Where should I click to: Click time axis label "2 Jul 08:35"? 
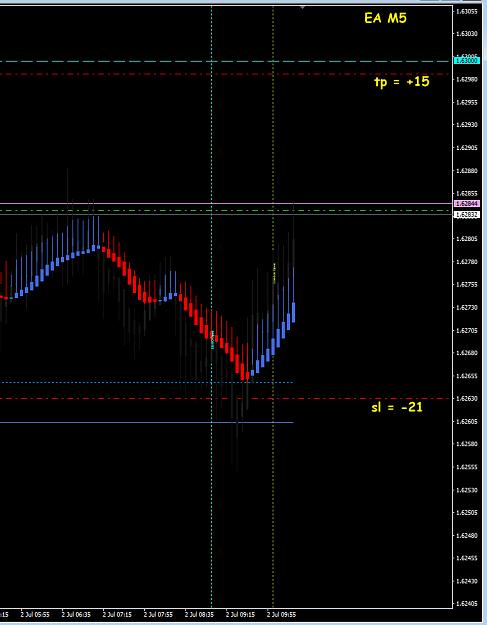coord(199,615)
